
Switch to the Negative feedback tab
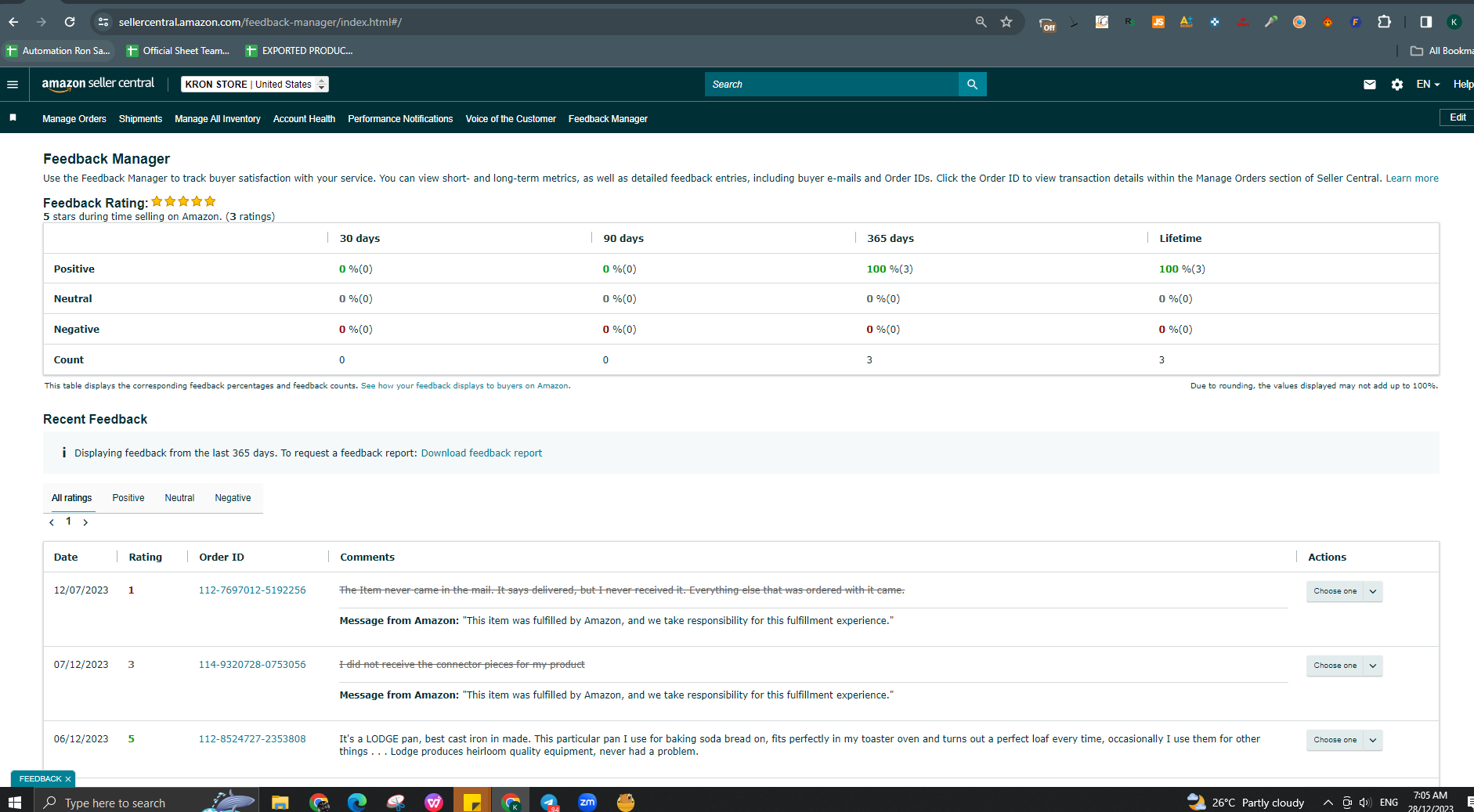point(233,498)
